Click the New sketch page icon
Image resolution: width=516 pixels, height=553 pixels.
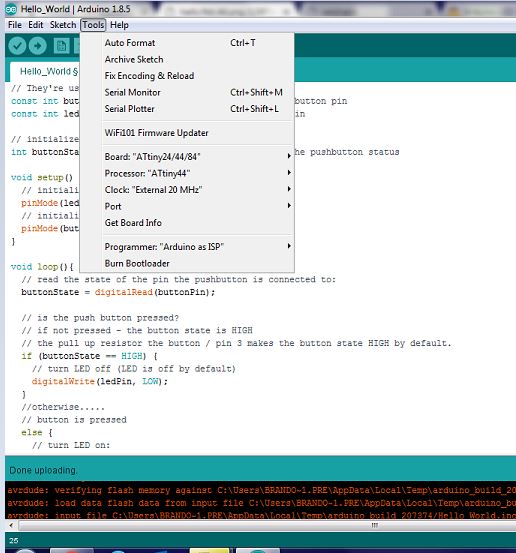tap(61, 46)
